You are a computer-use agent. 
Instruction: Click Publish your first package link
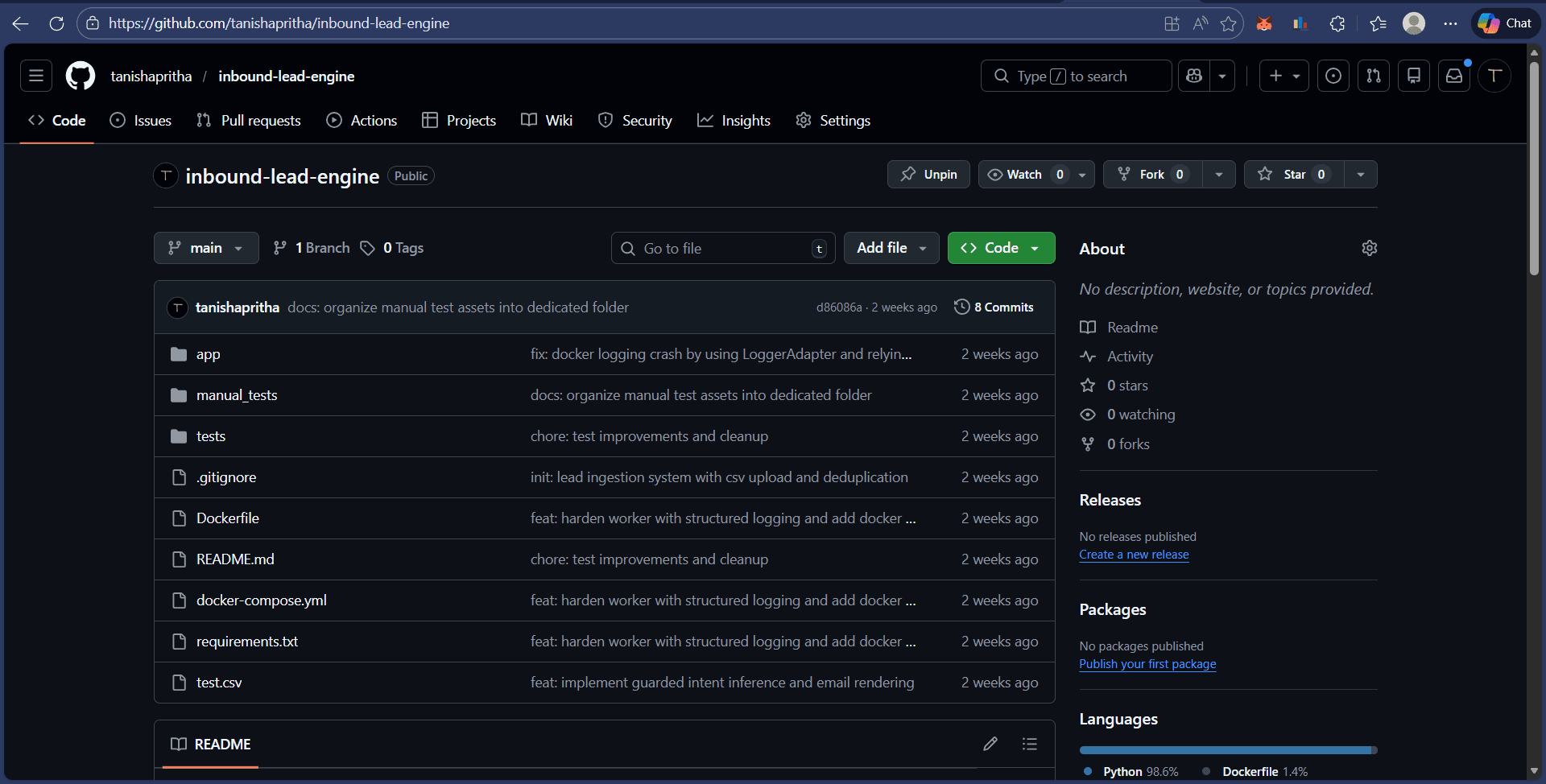click(1147, 664)
